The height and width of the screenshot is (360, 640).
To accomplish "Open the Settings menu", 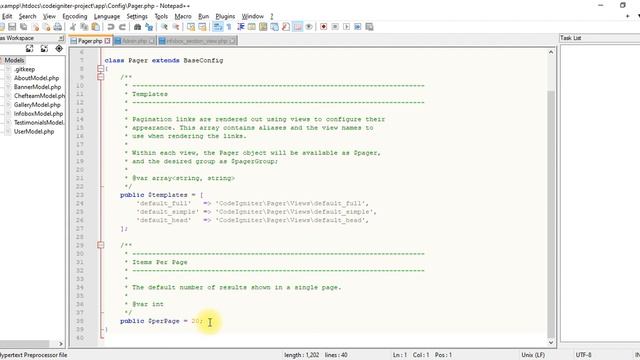I will coord(137,16).
